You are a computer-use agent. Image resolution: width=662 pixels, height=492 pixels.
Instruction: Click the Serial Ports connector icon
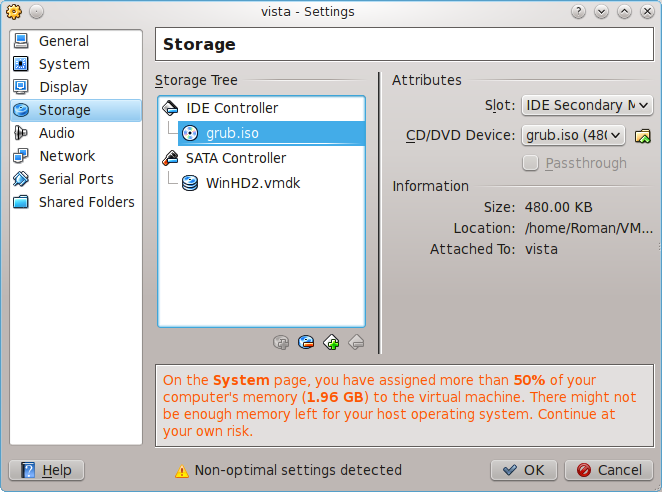[x=21, y=179]
